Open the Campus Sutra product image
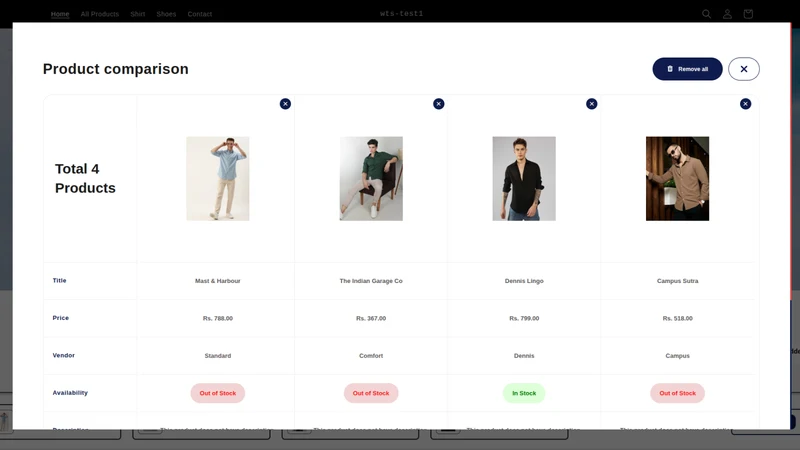The height and width of the screenshot is (450, 800). 678,179
